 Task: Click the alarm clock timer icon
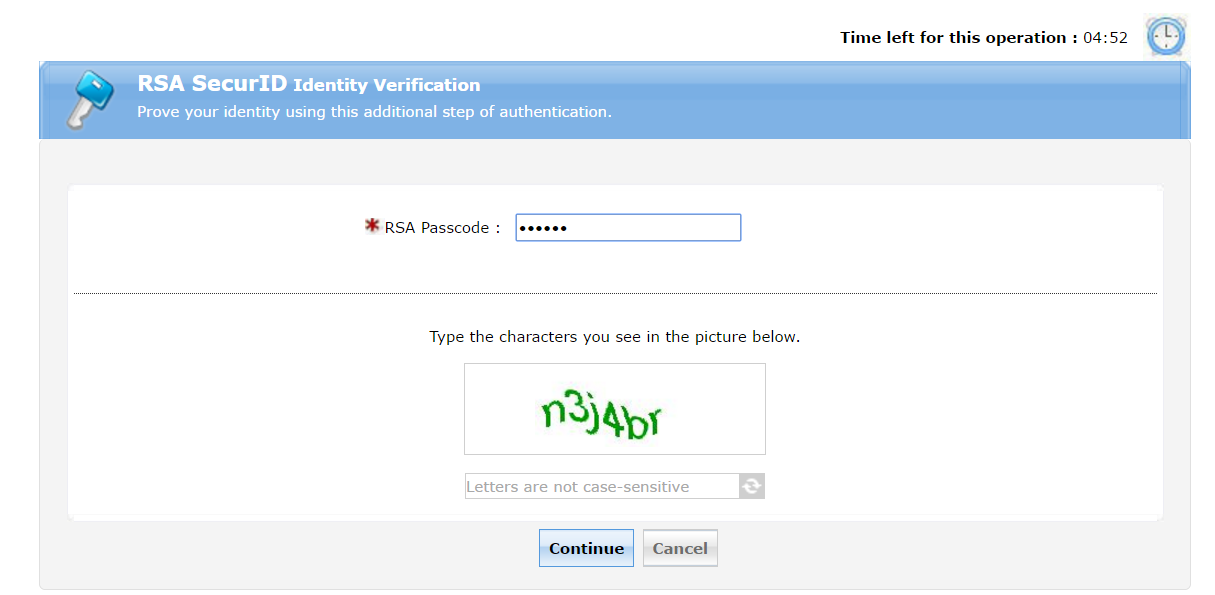1165,37
